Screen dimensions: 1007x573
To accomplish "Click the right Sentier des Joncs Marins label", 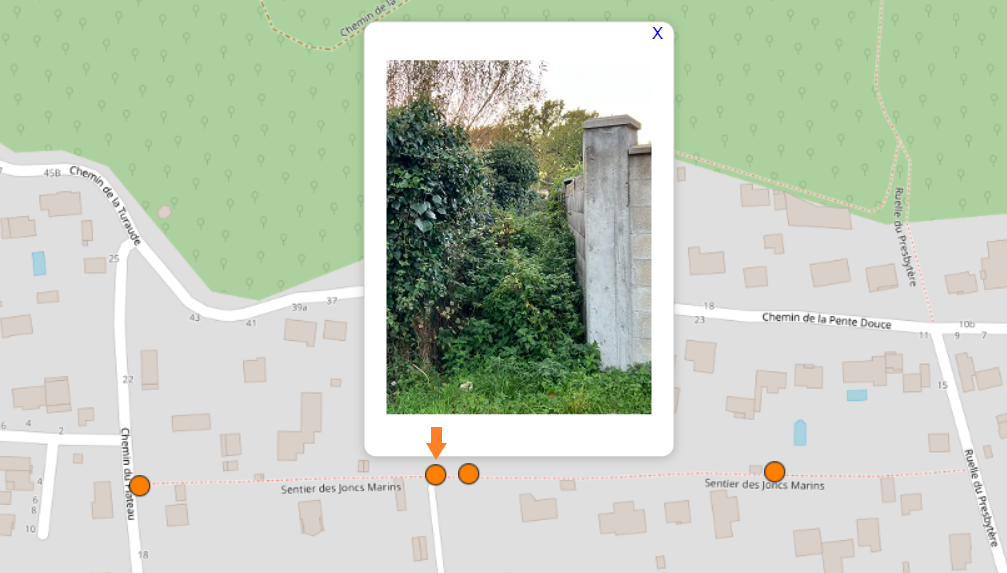I will [764, 484].
